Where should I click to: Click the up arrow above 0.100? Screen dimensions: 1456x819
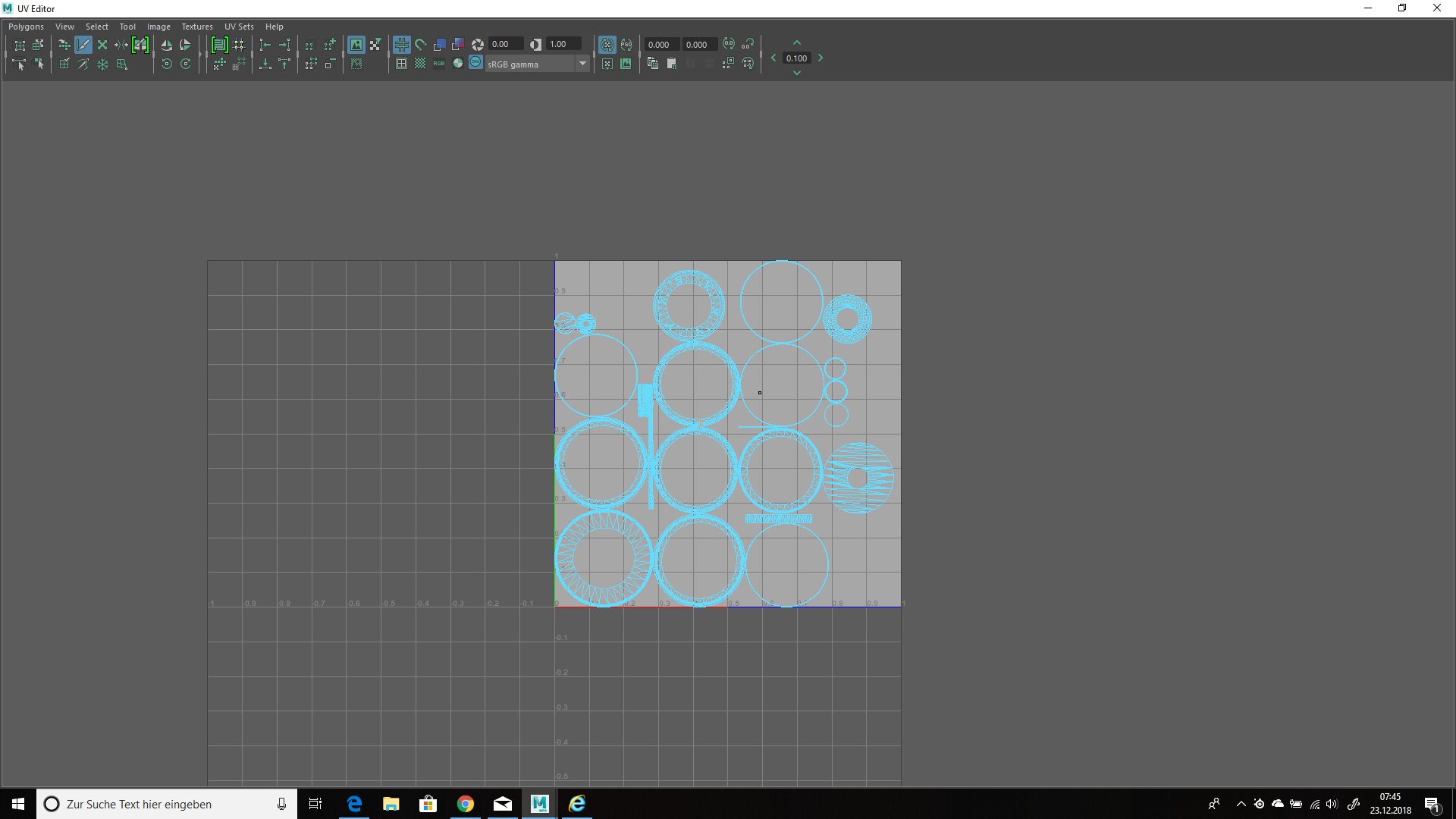[x=796, y=43]
